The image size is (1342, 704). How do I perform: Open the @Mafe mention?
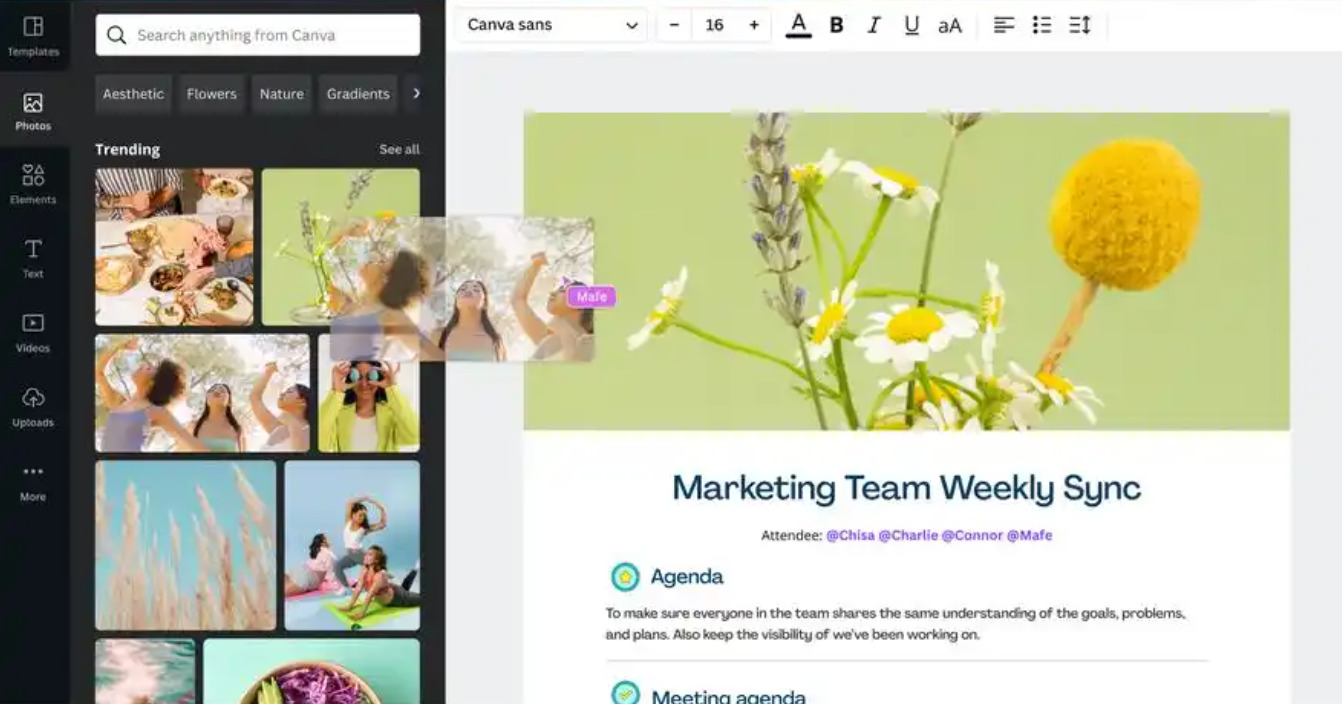[1029, 535]
